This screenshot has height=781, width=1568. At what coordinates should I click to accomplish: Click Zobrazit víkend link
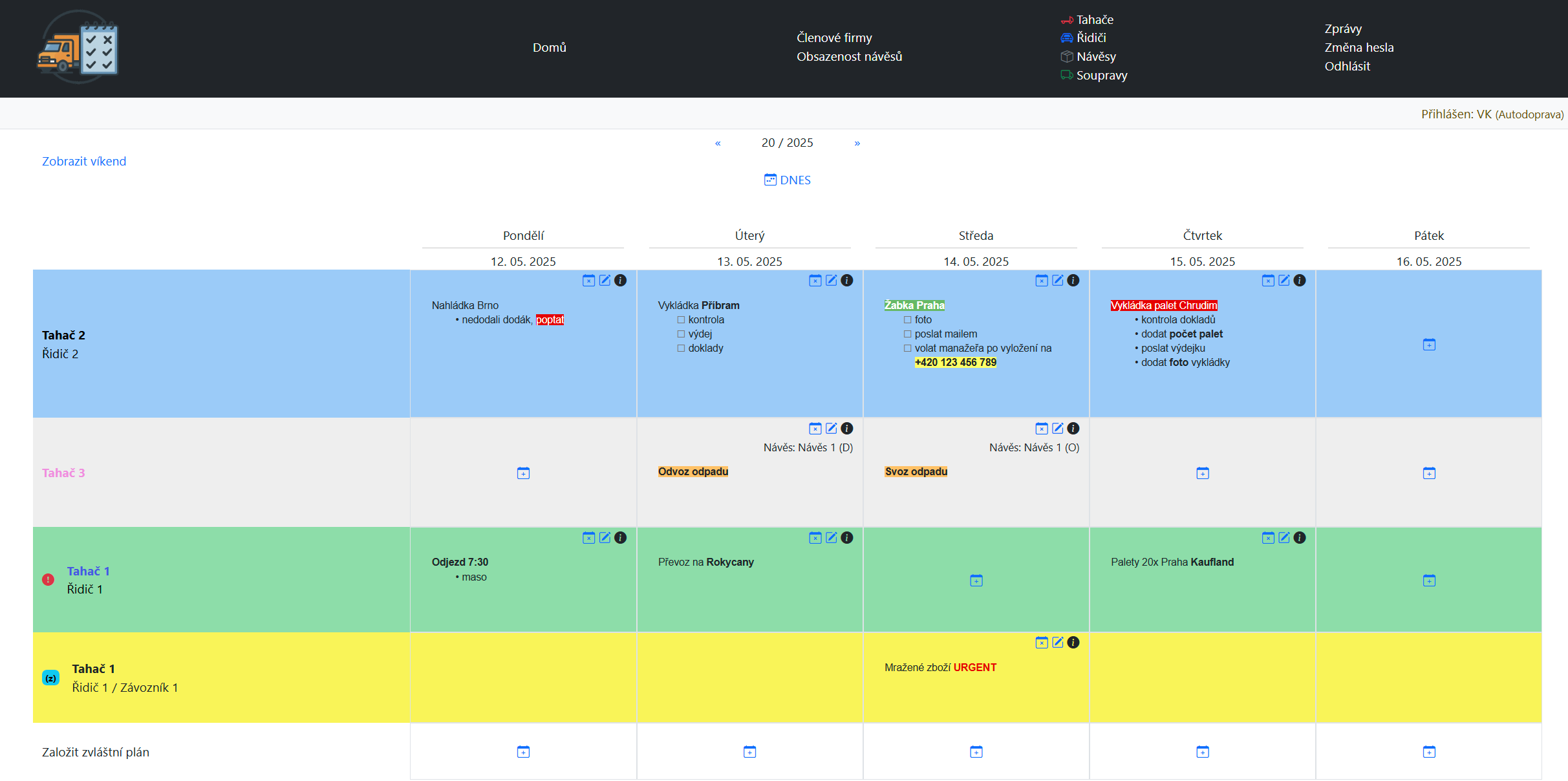coord(84,162)
